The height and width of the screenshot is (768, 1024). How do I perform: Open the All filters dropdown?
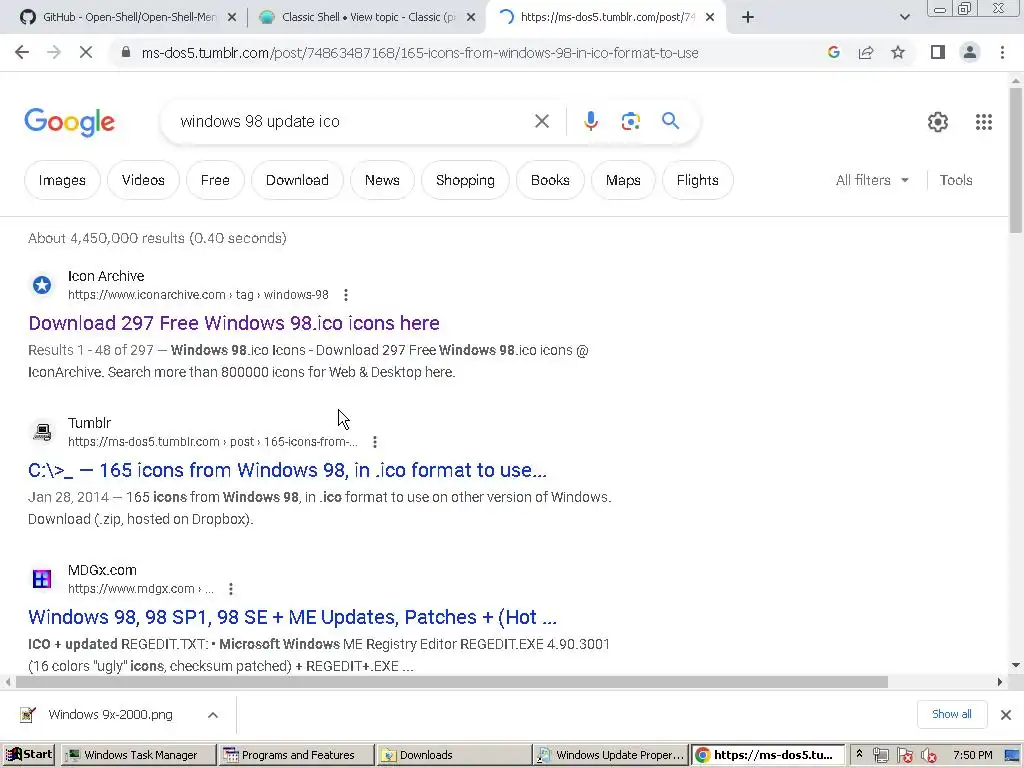(x=872, y=180)
